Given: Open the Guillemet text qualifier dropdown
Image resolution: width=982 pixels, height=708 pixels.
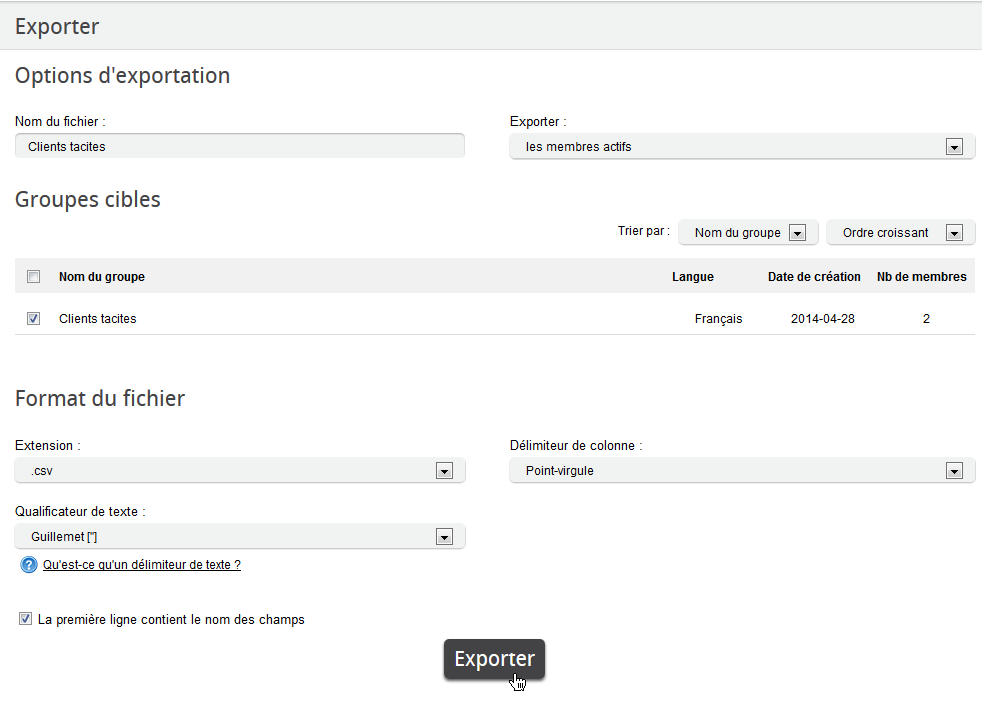Looking at the screenshot, I should coord(240,537).
